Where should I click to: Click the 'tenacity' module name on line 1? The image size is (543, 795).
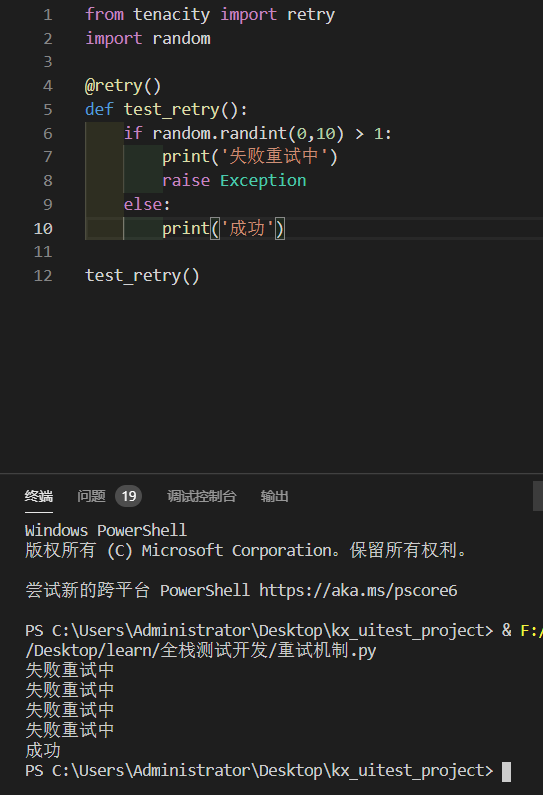tap(171, 15)
